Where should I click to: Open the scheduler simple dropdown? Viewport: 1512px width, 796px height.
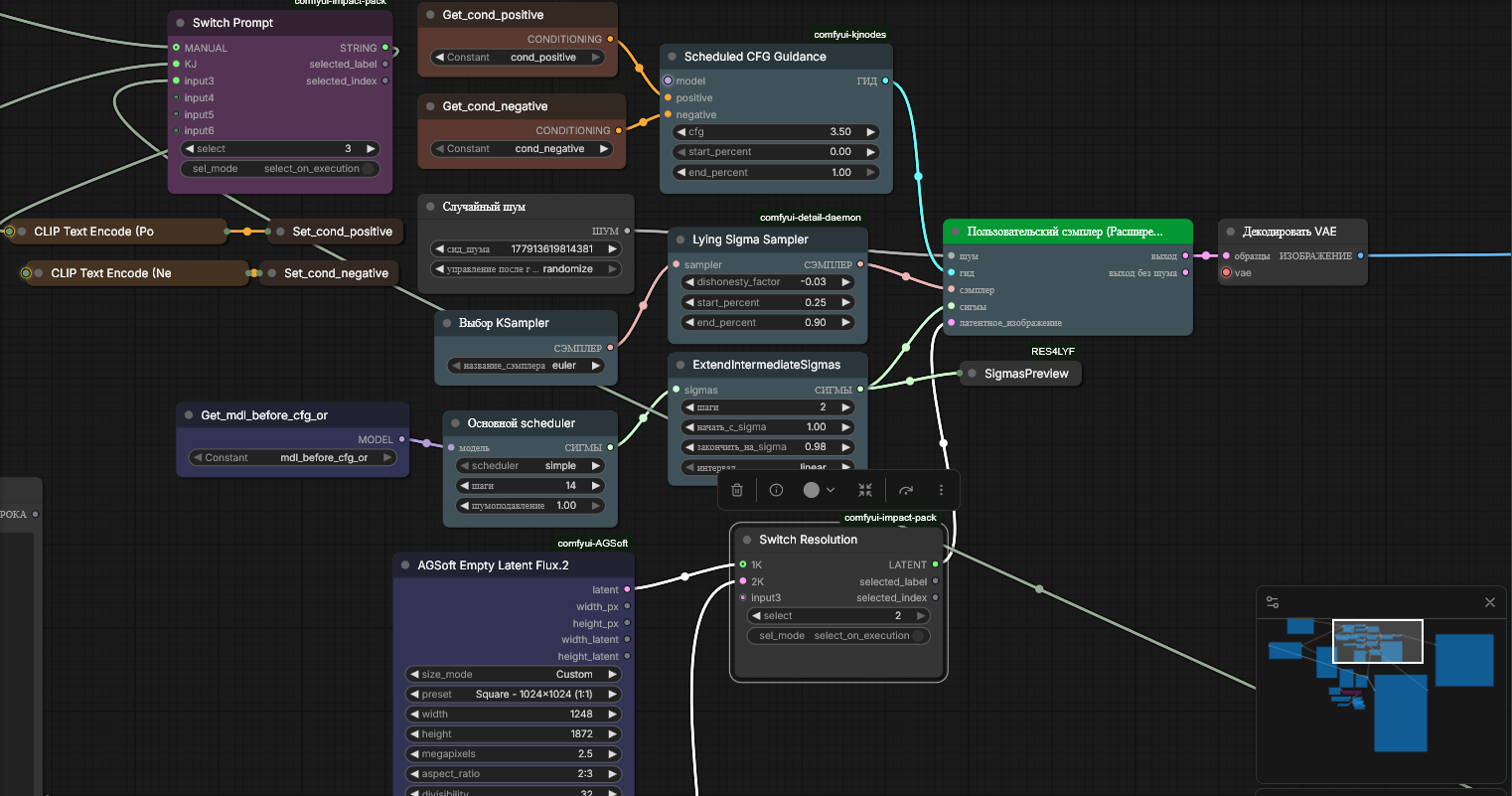coord(529,466)
